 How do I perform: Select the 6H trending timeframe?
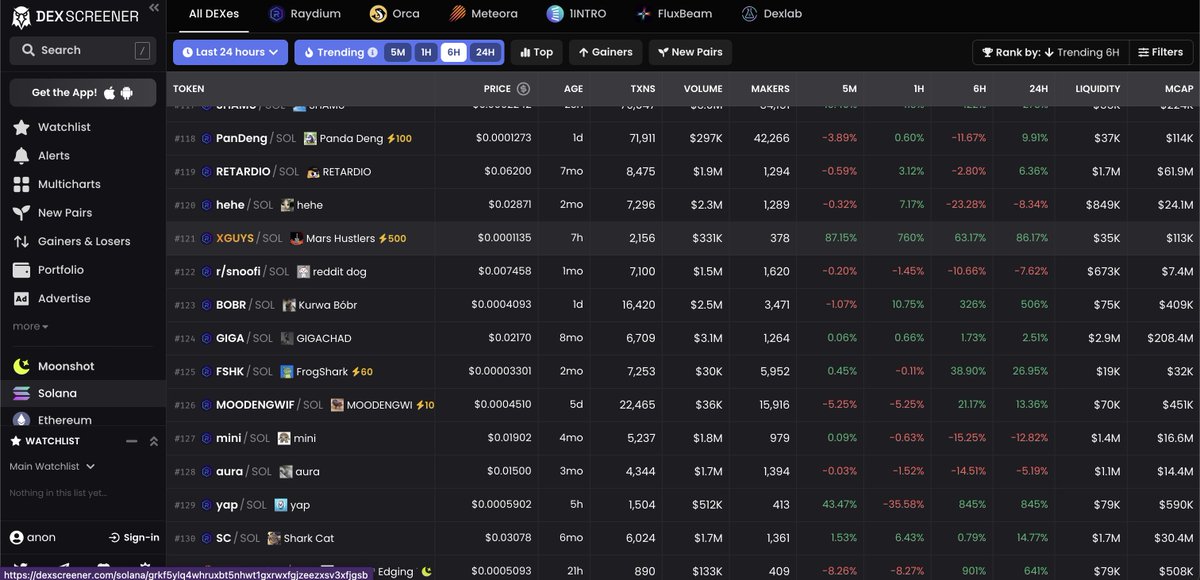[454, 52]
